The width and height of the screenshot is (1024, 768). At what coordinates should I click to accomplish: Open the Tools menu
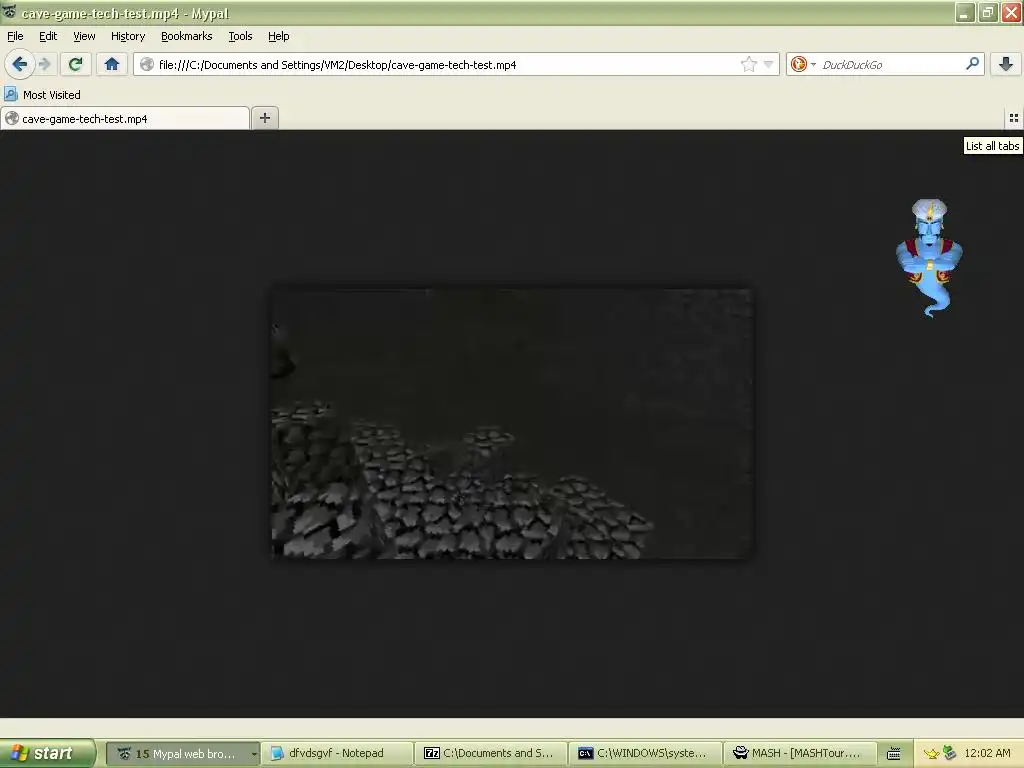(x=240, y=37)
